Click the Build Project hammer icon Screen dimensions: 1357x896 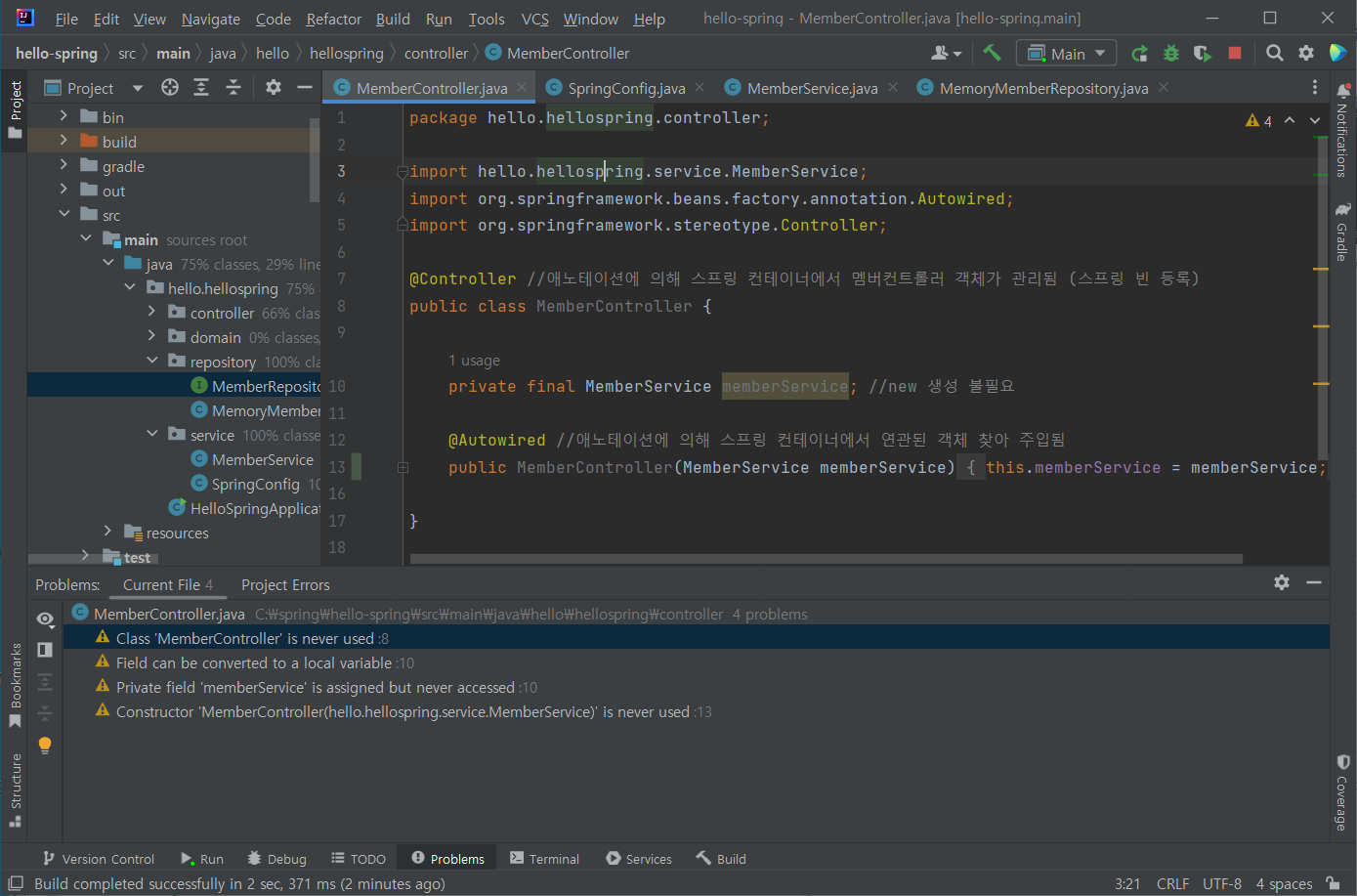coord(992,53)
